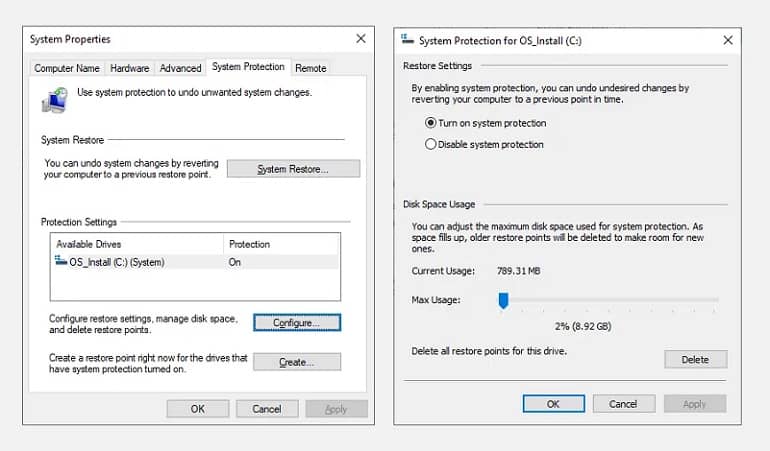Close the System Protection for OS_Install dialog
Viewport: 770px width, 451px height.
728,40
